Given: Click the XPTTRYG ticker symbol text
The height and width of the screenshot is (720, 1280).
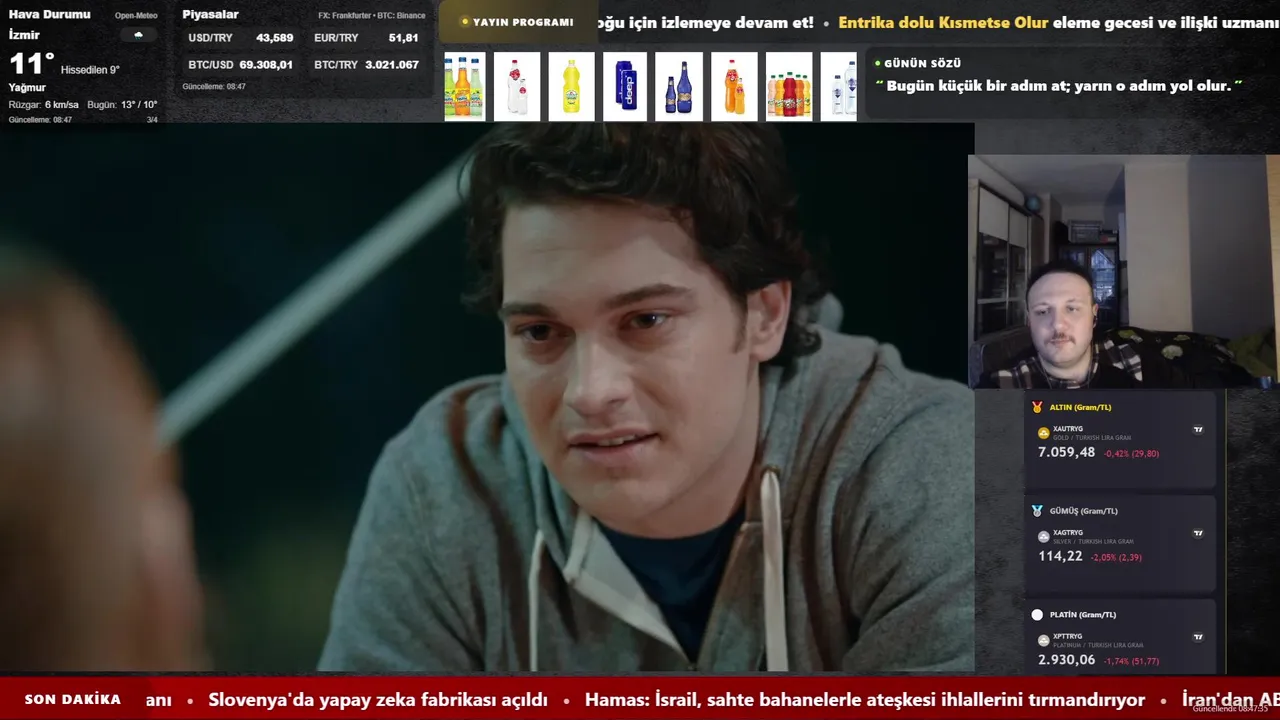Looking at the screenshot, I should point(1068,636).
